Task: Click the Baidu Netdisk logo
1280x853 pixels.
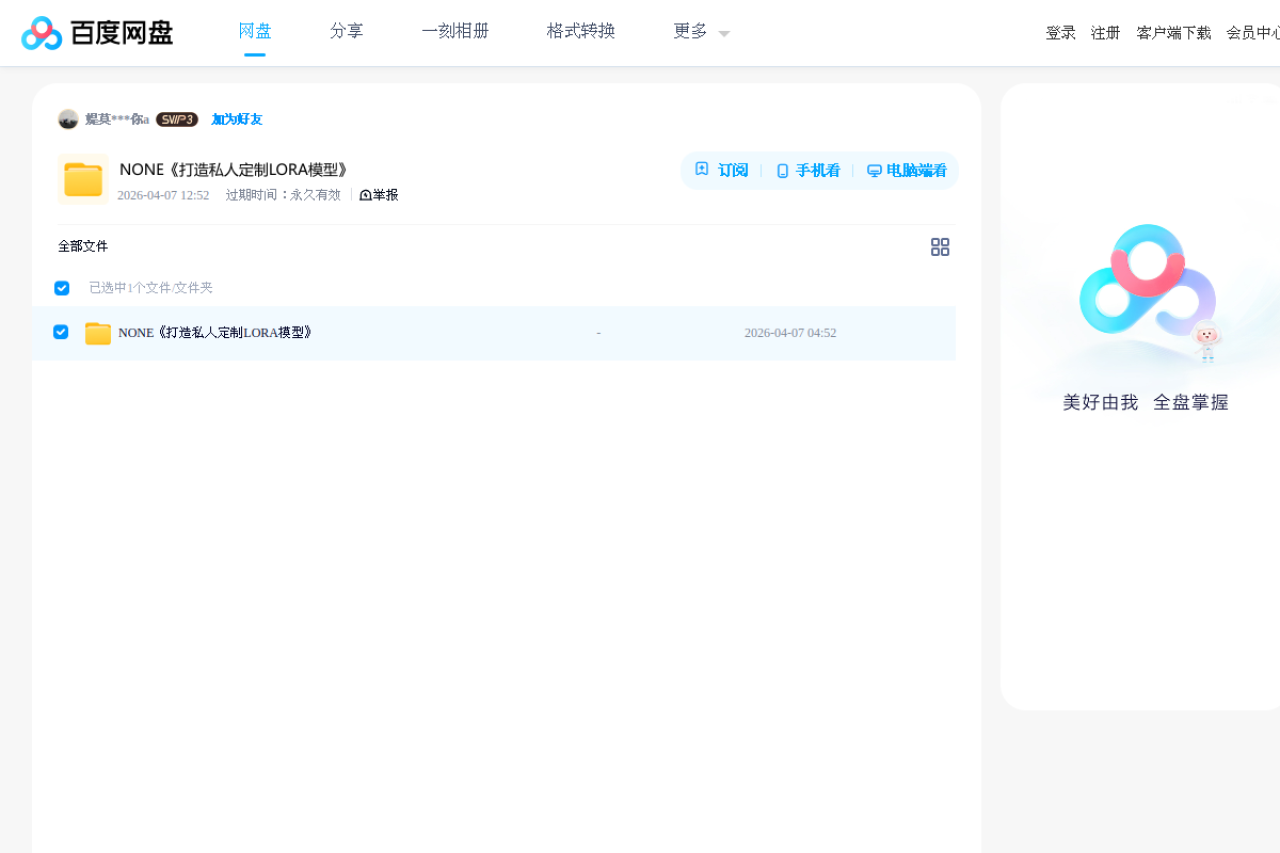Action: pyautogui.click(x=97, y=32)
